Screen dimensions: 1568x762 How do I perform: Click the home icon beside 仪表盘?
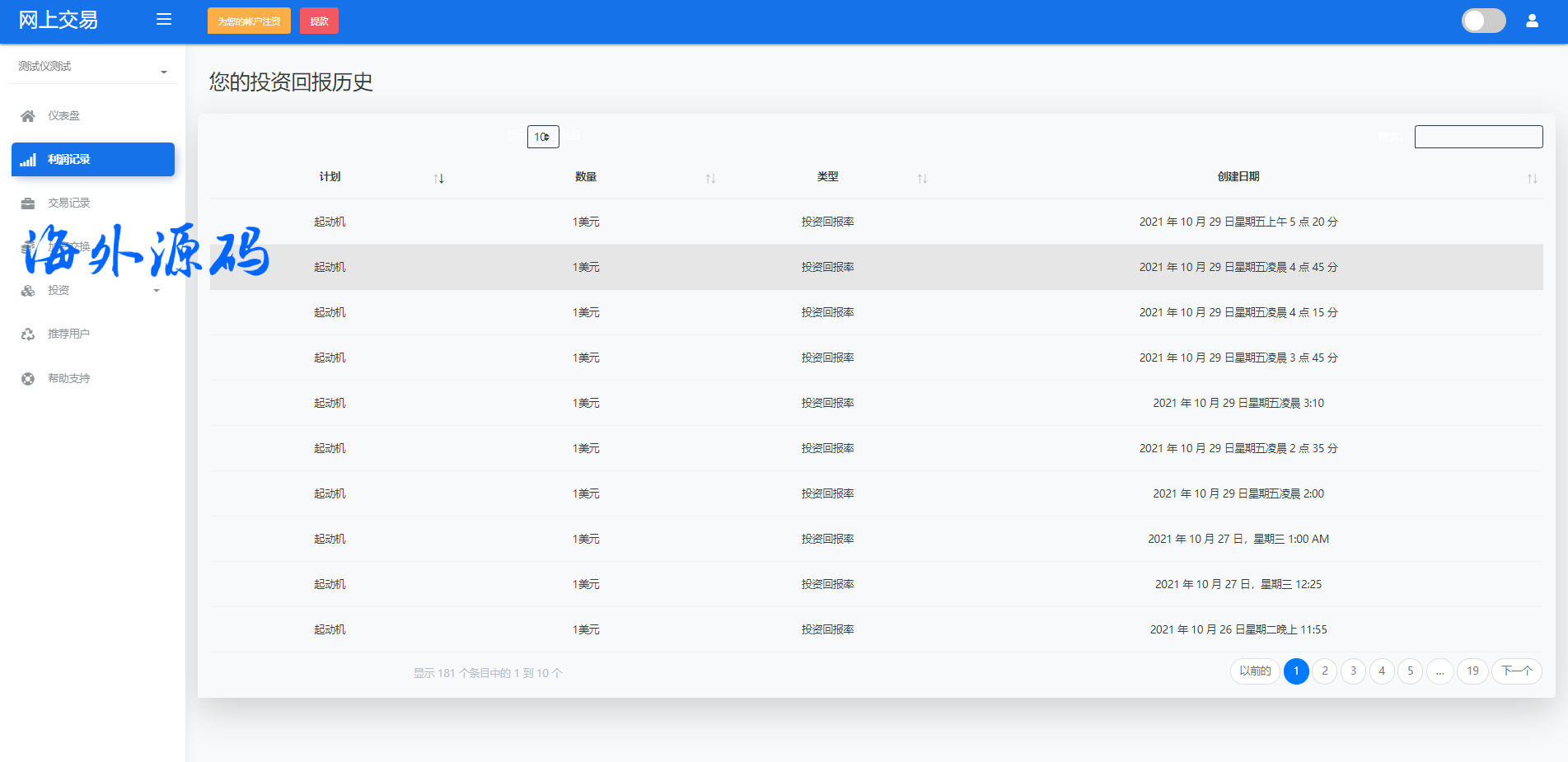(28, 116)
